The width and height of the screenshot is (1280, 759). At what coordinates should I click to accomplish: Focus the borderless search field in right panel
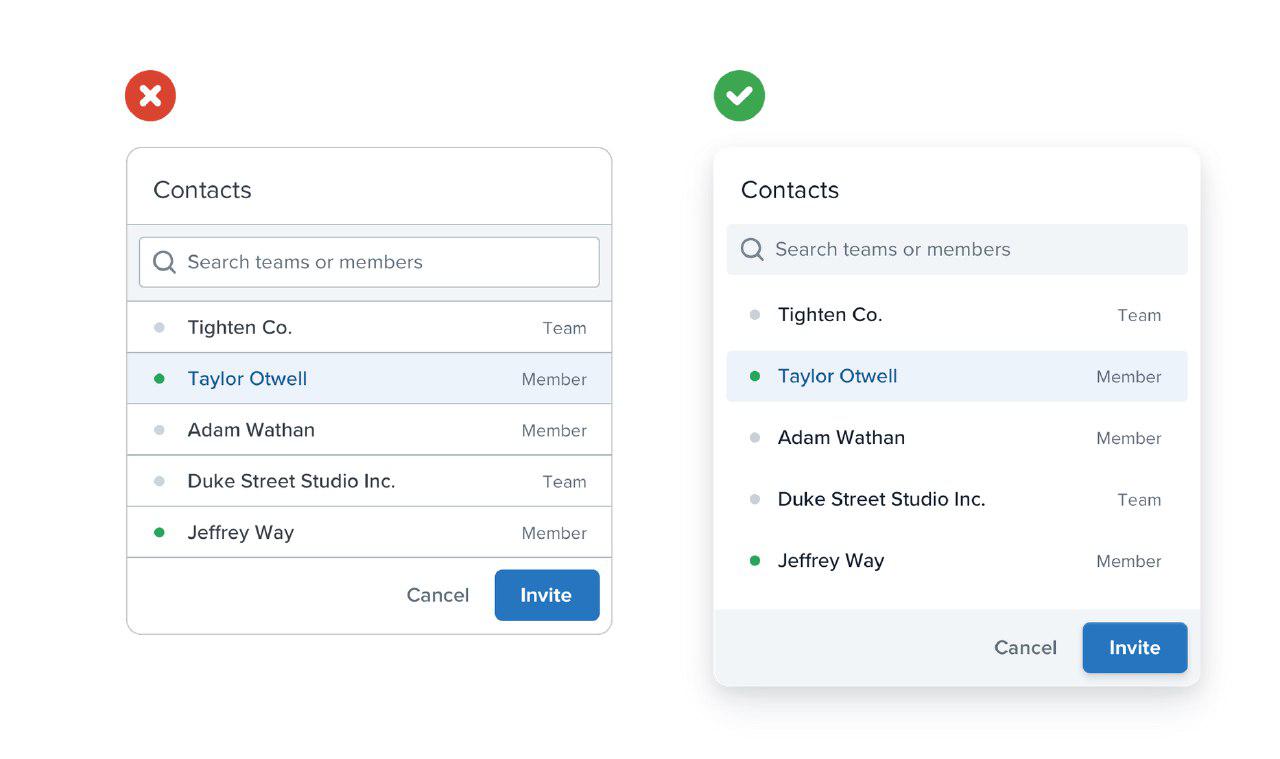[970, 249]
